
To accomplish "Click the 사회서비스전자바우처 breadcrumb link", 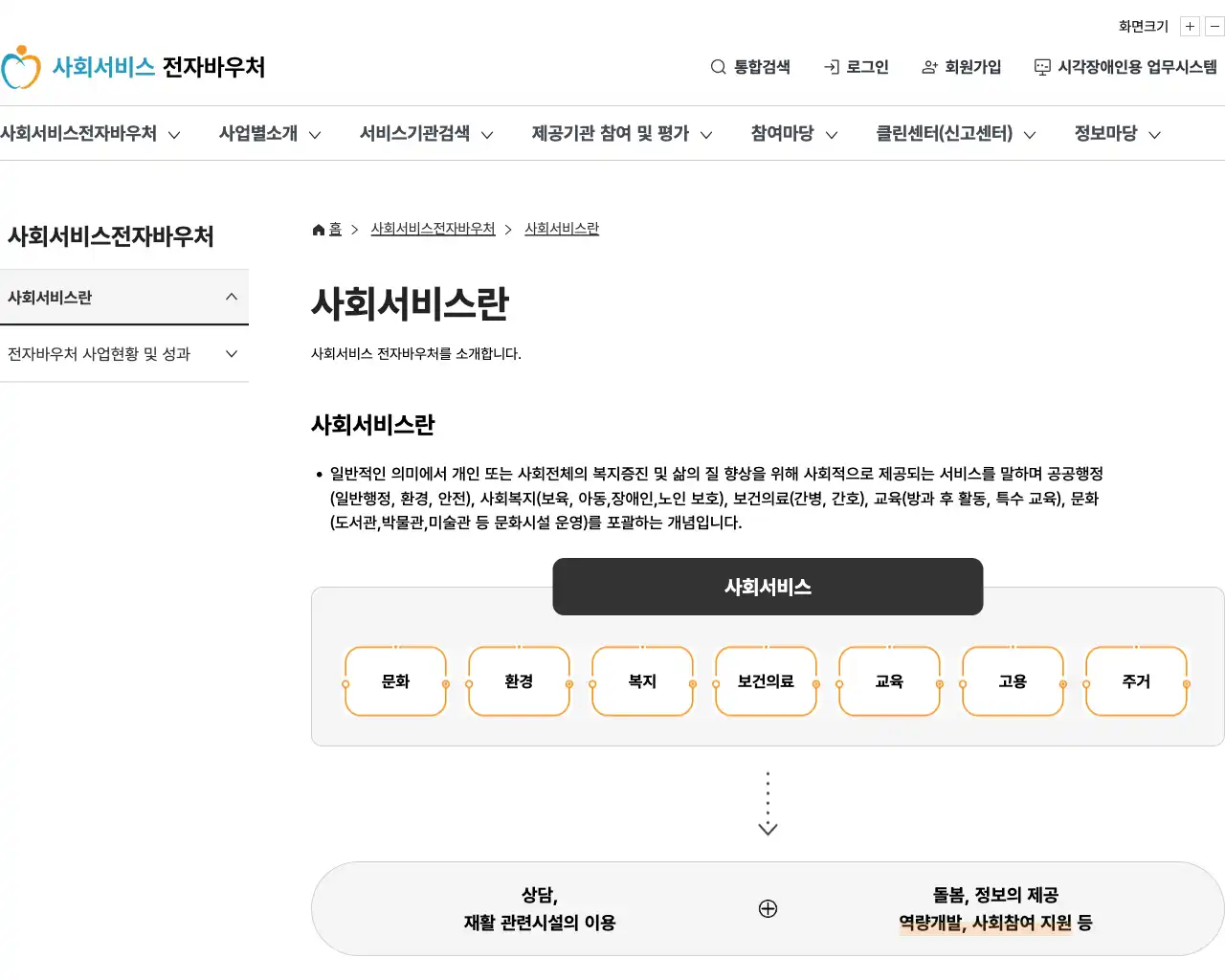I will (x=433, y=229).
